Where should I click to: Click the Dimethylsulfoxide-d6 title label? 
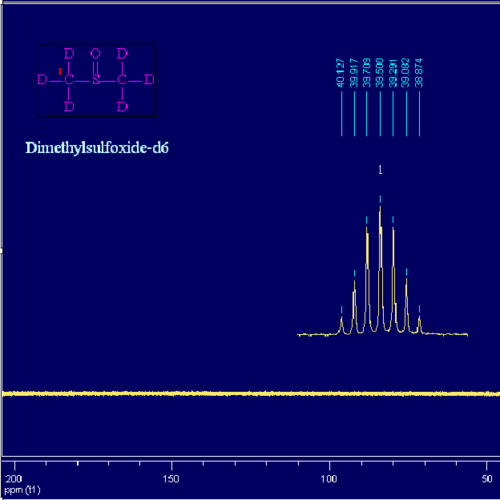coord(97,148)
